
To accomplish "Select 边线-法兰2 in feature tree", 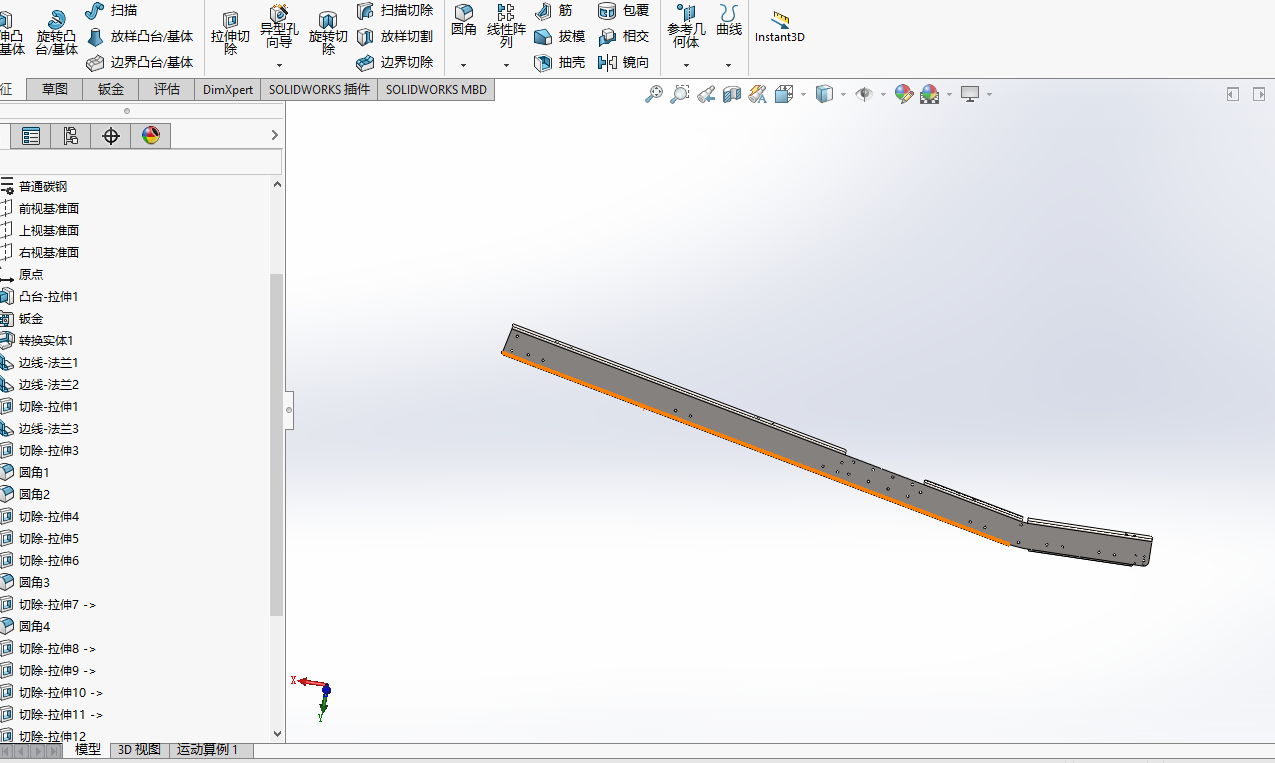I will point(48,384).
